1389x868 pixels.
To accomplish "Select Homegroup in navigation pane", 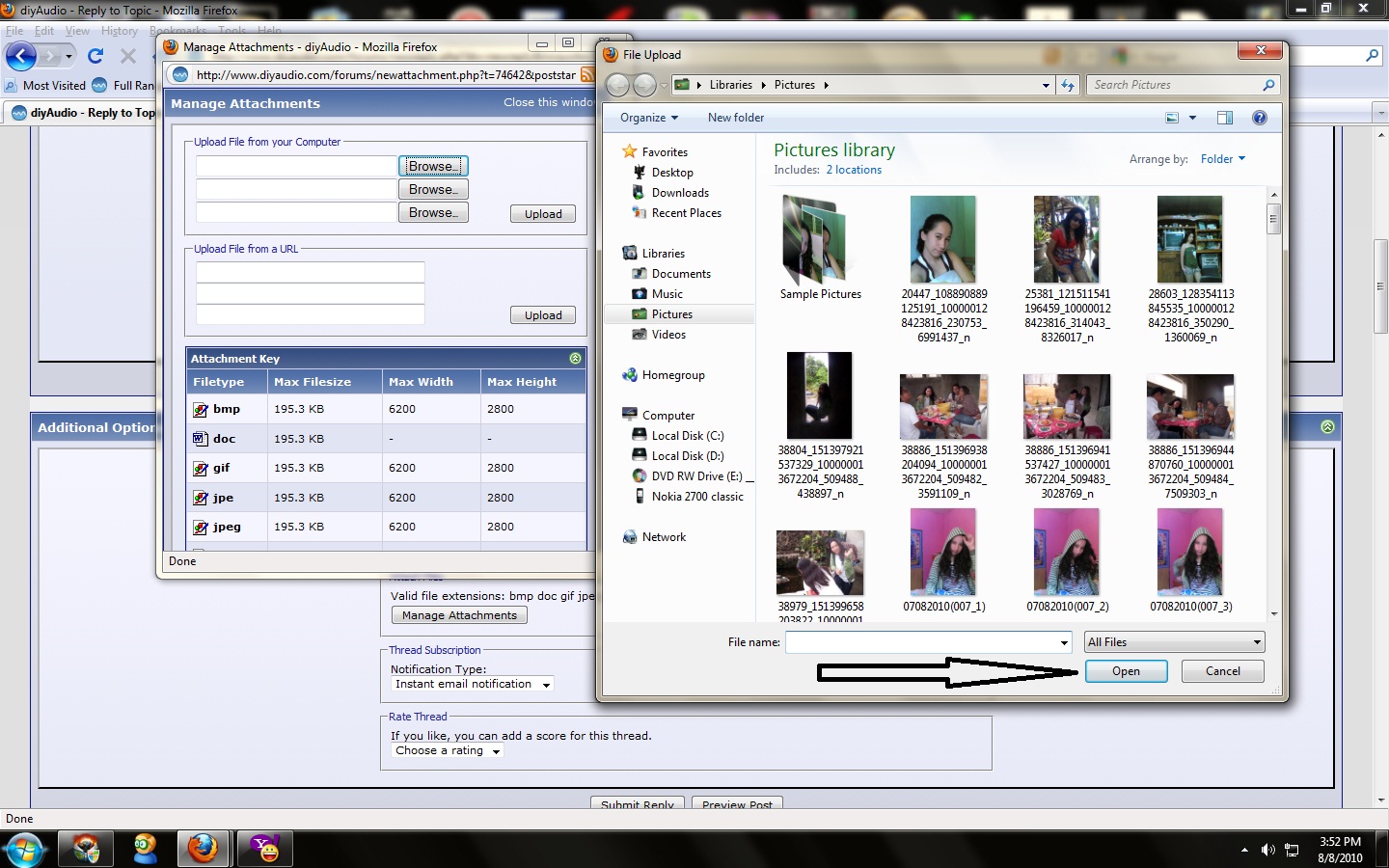I will [x=673, y=375].
